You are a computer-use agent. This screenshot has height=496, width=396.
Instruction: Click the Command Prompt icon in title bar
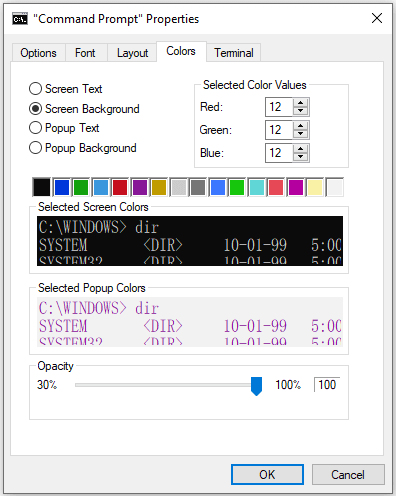[x=20, y=19]
